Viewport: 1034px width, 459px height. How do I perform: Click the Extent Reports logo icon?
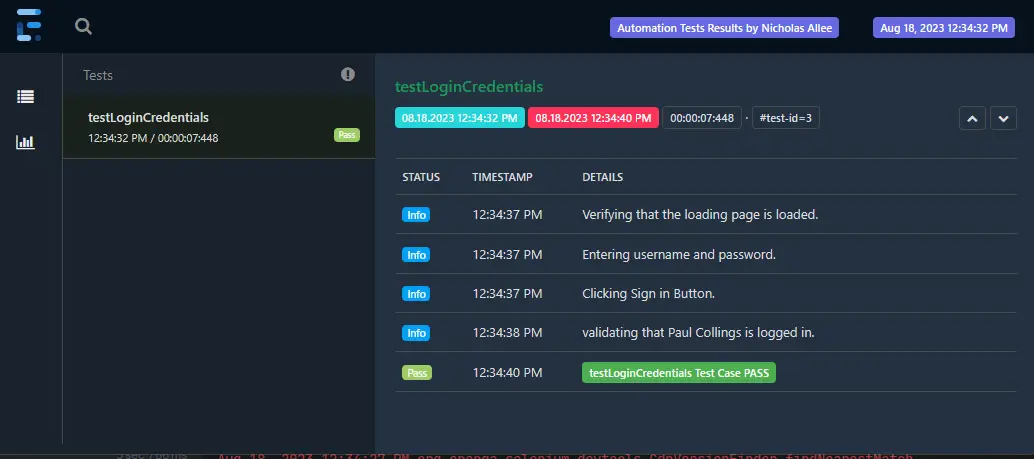coord(29,25)
